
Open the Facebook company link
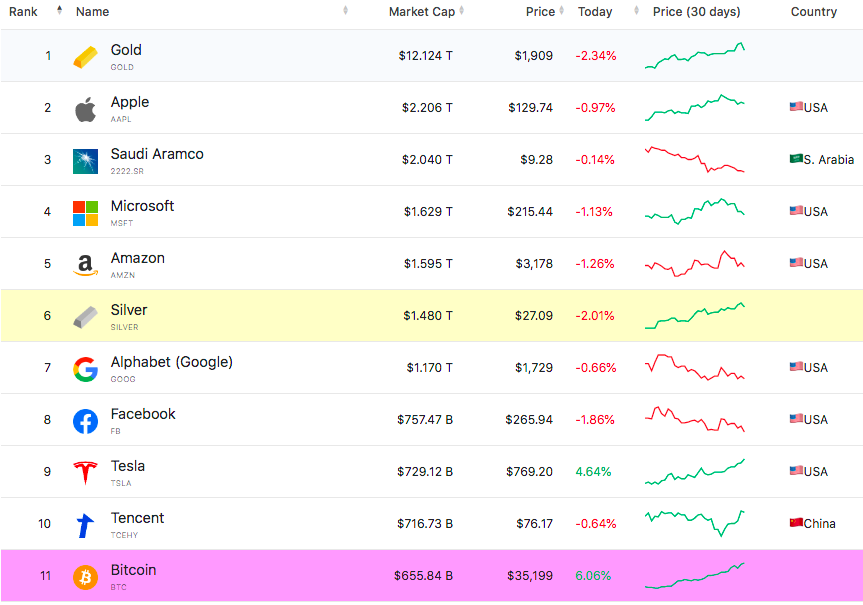143,414
